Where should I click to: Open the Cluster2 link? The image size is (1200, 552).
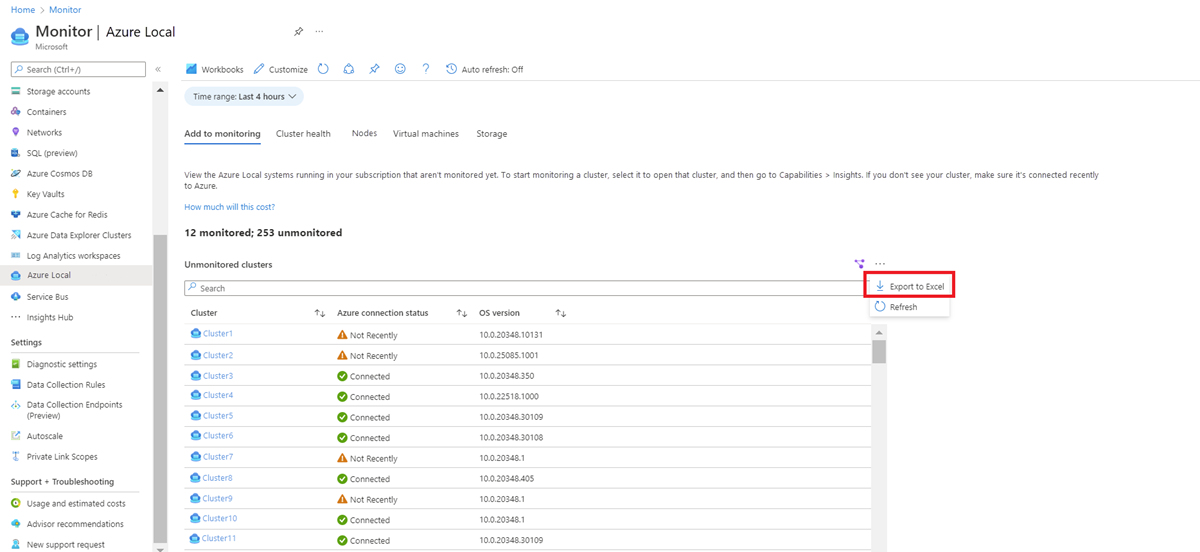click(218, 355)
